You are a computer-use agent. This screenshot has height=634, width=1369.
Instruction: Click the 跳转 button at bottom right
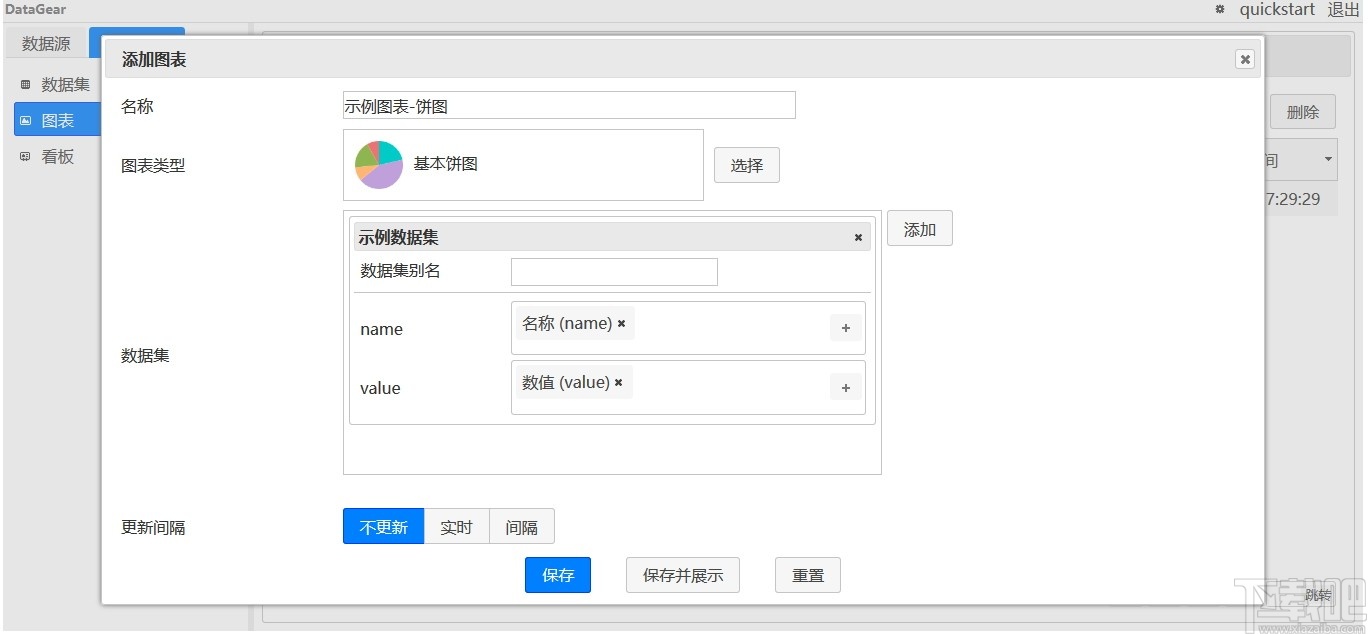point(1317,595)
